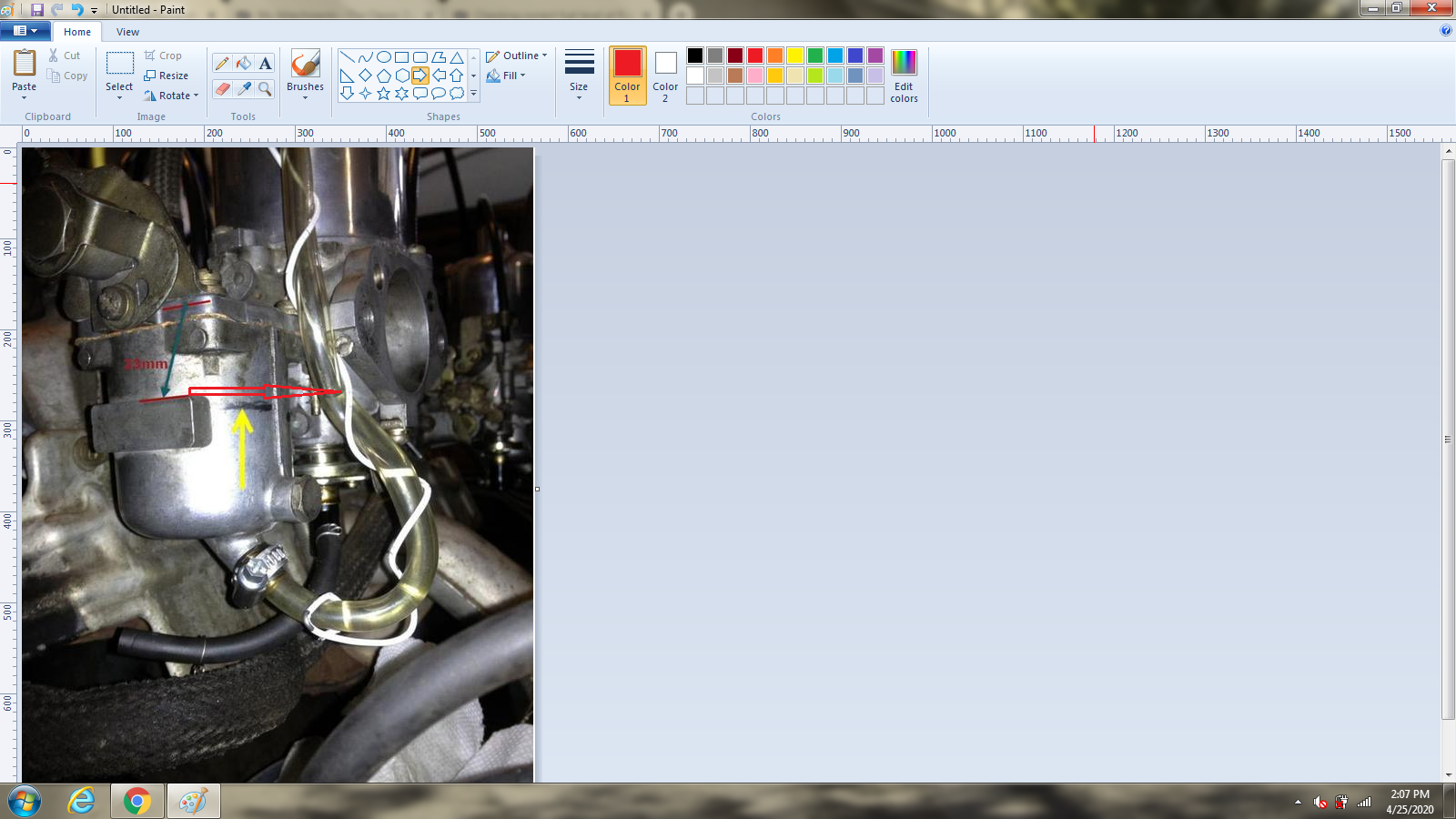Expand the Outline dropdown
The height and width of the screenshot is (819, 1456).
517,56
